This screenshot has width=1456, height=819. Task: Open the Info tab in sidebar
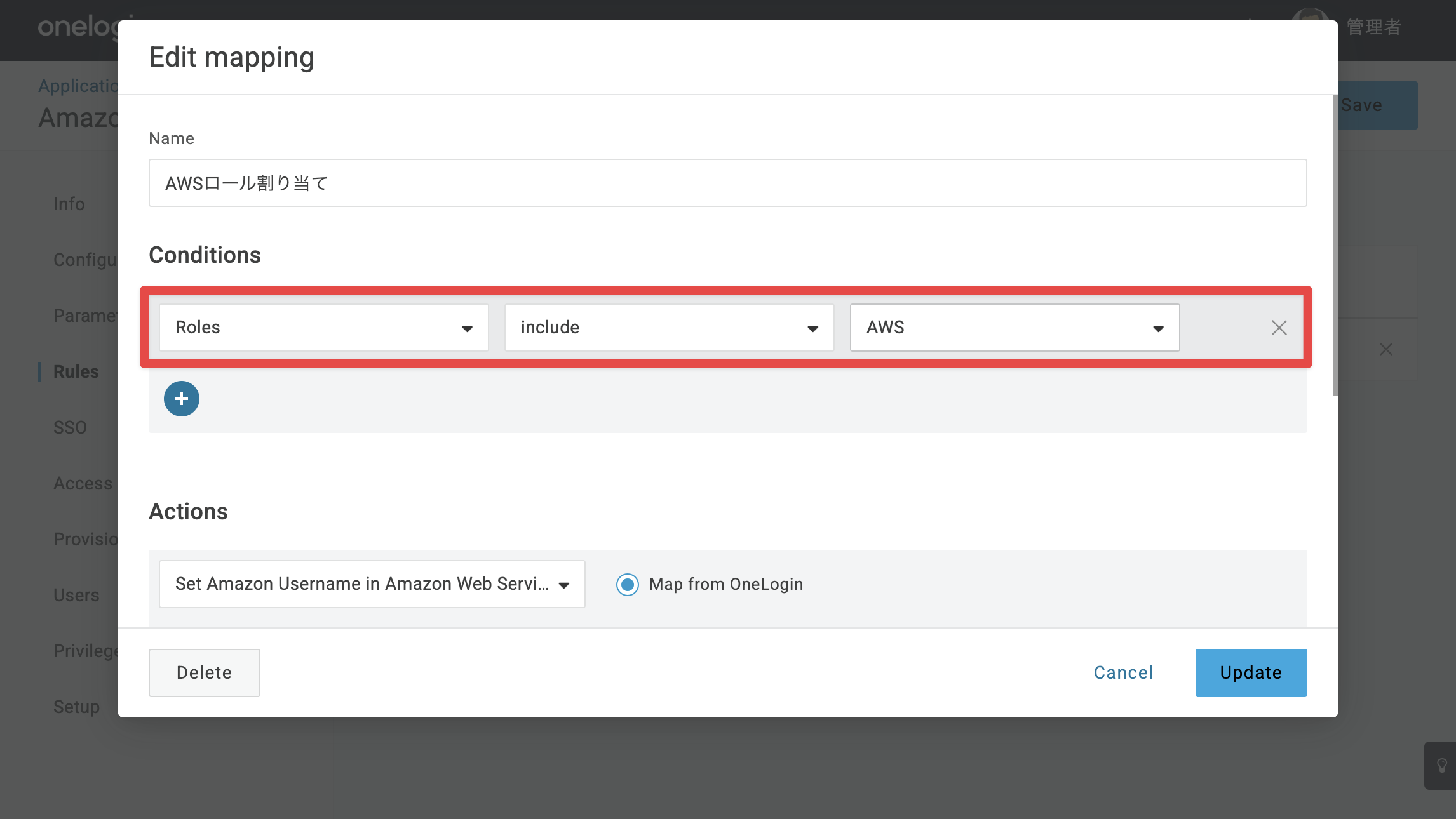click(x=69, y=204)
